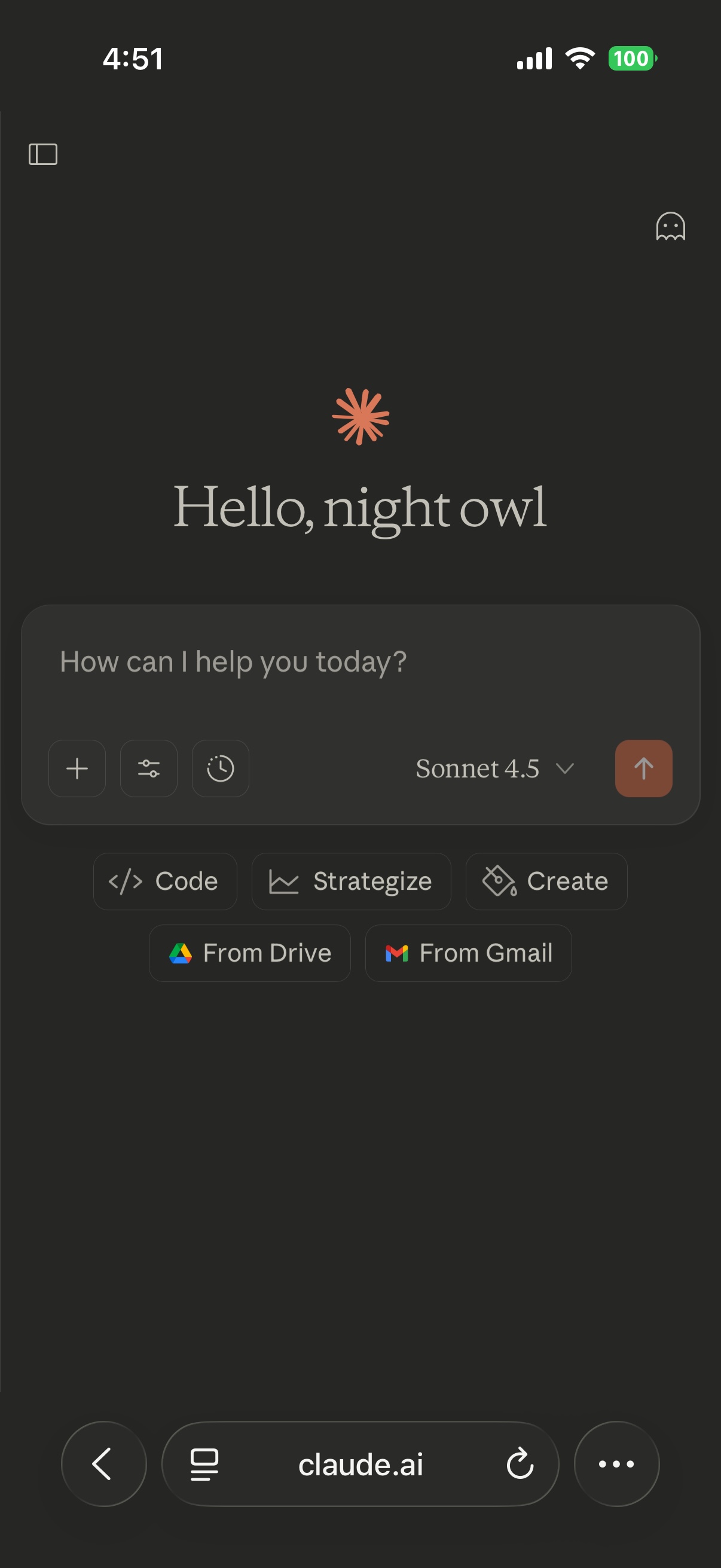Viewport: 721px width, 1568px height.
Task: Focus the 'How can I help you today?' field
Action: tap(359, 662)
